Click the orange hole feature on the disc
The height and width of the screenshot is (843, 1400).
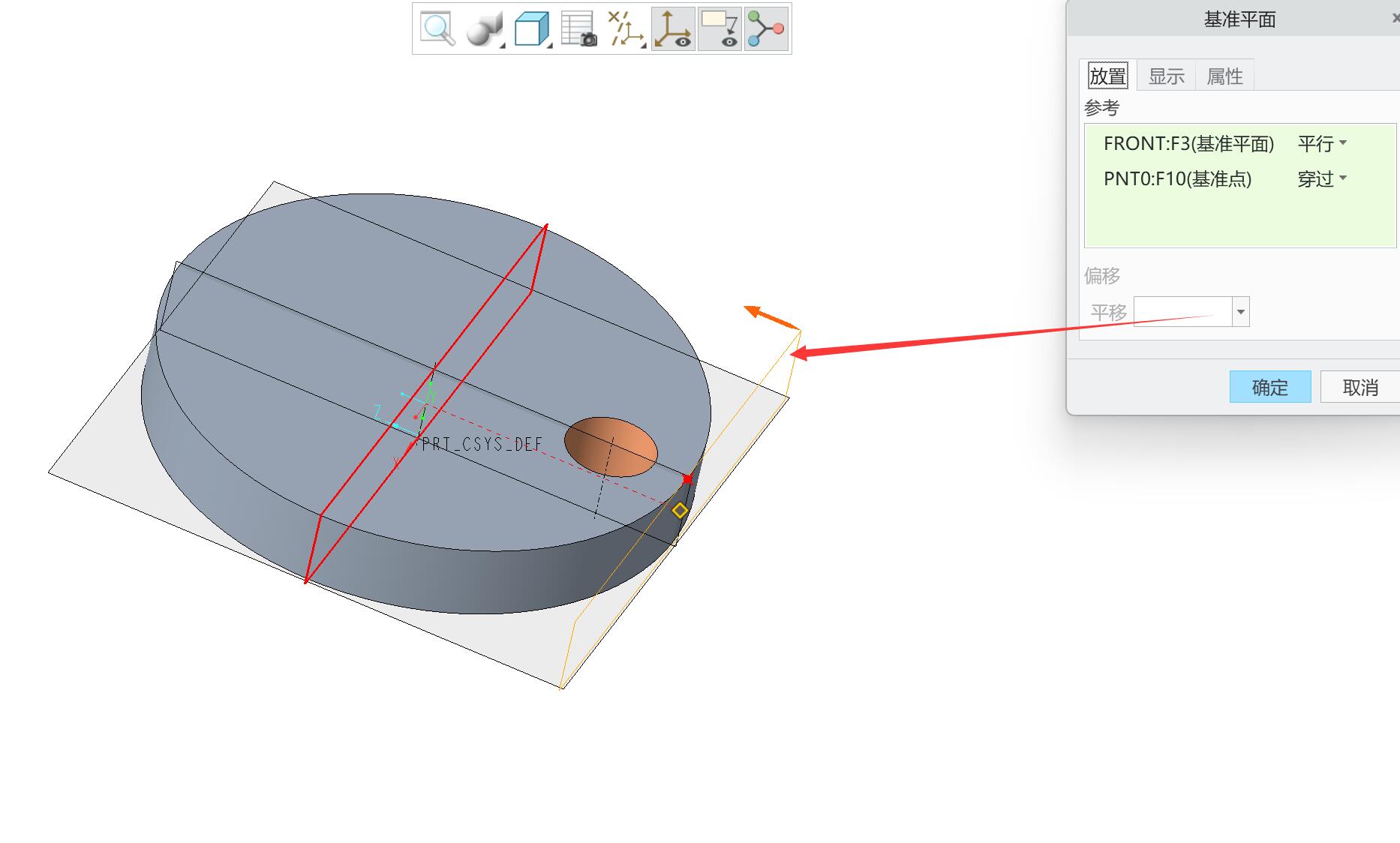click(x=611, y=447)
